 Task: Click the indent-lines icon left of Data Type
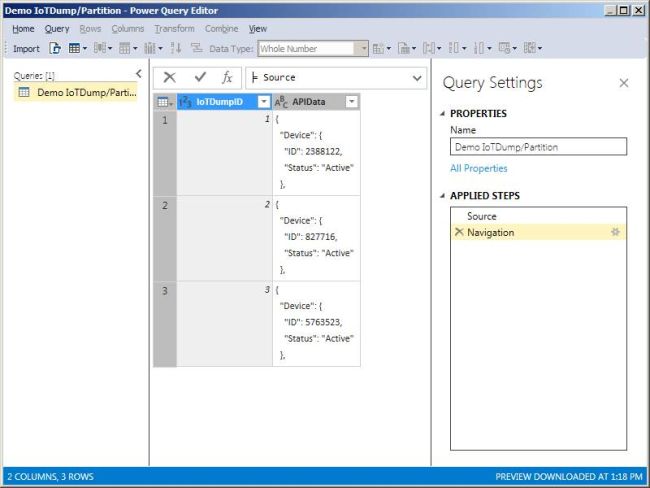[x=196, y=48]
